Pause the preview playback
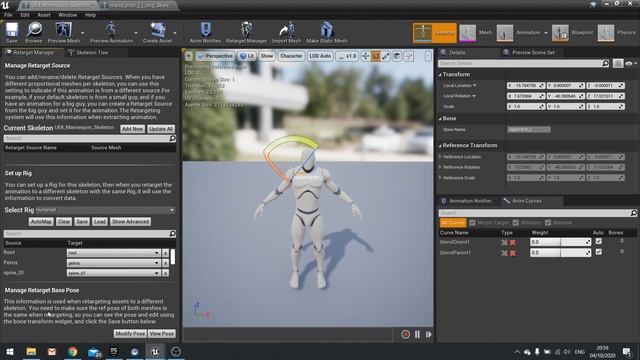640x360 pixels. pyautogui.click(x=417, y=334)
